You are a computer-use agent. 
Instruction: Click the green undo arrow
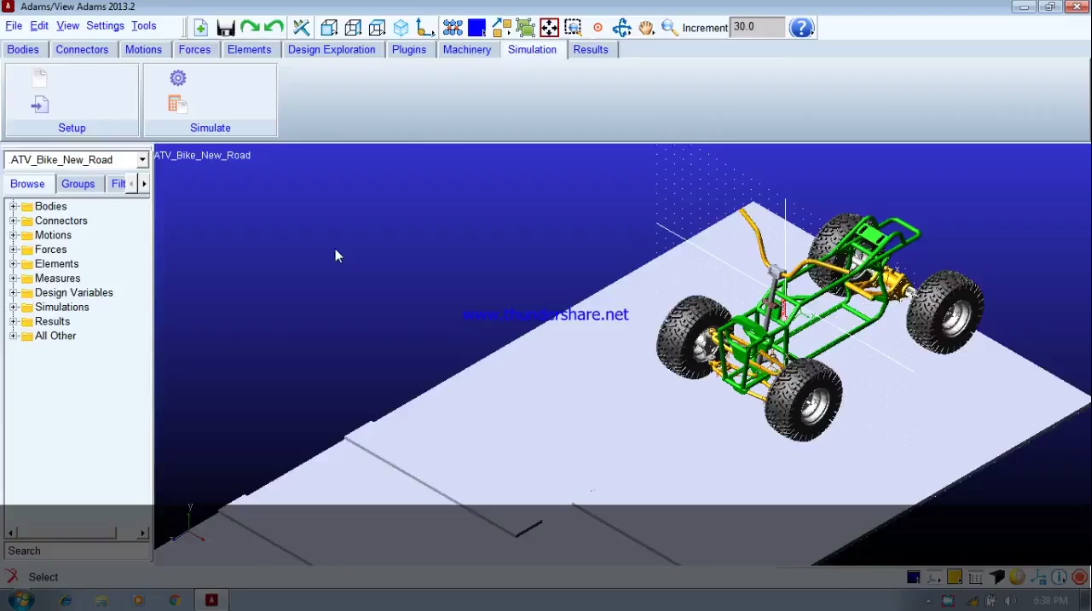point(274,28)
